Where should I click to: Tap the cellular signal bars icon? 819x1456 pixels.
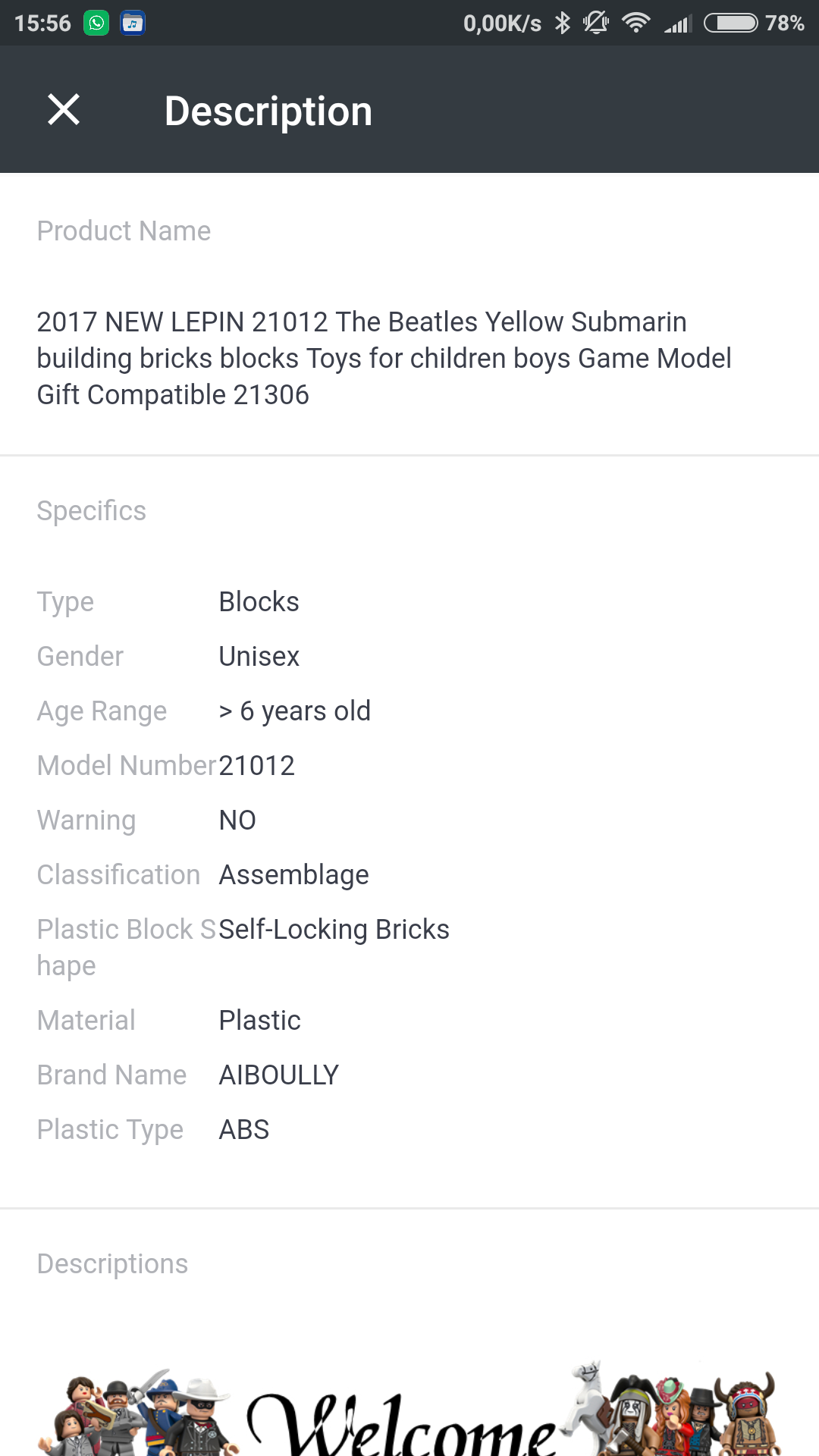click(x=678, y=24)
